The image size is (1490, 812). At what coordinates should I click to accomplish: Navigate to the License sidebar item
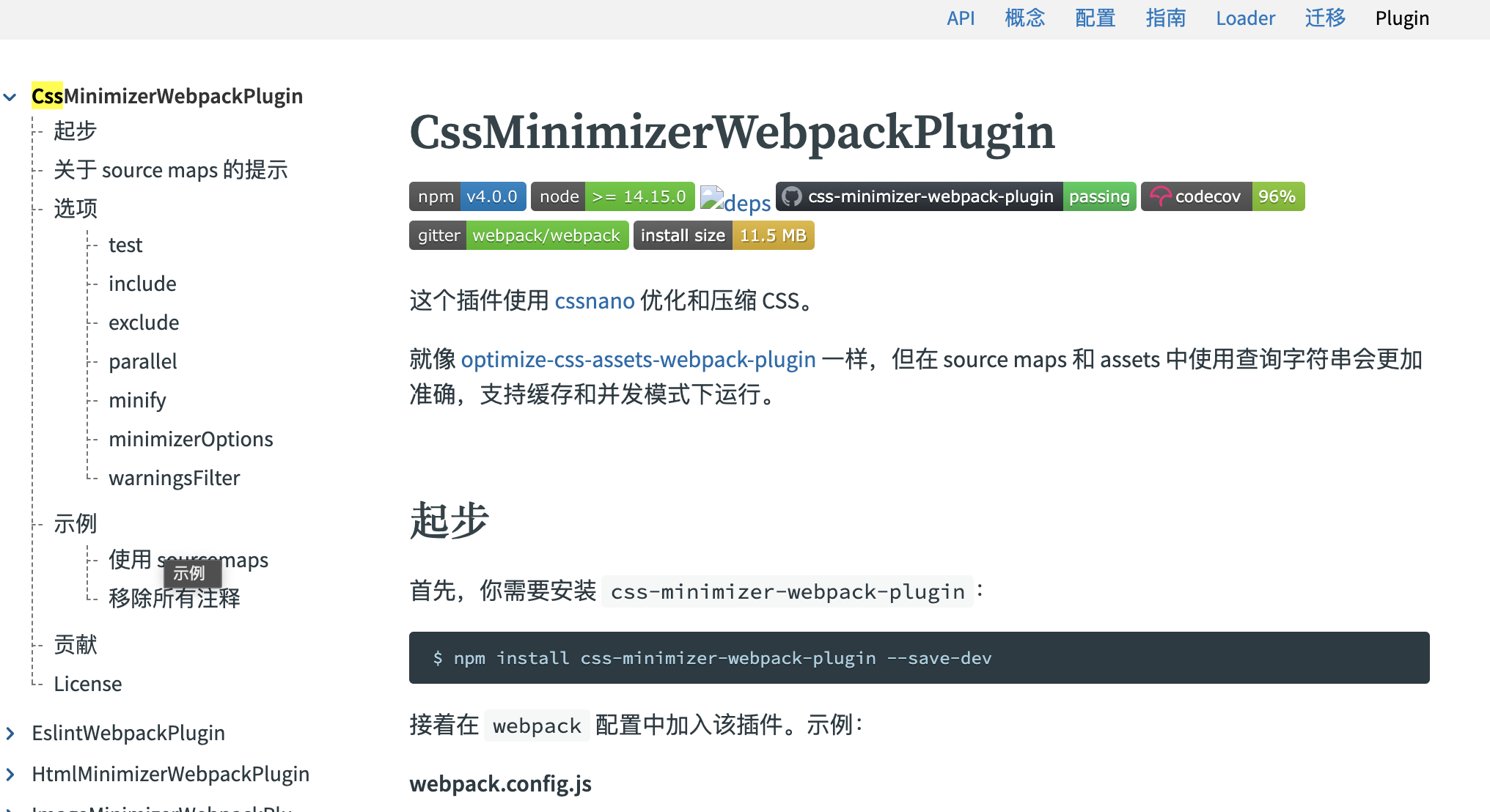pos(87,684)
